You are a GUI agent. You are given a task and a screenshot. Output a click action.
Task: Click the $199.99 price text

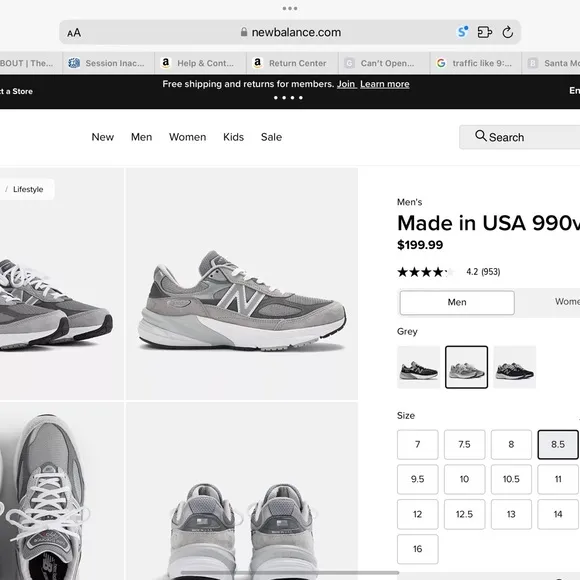point(420,245)
